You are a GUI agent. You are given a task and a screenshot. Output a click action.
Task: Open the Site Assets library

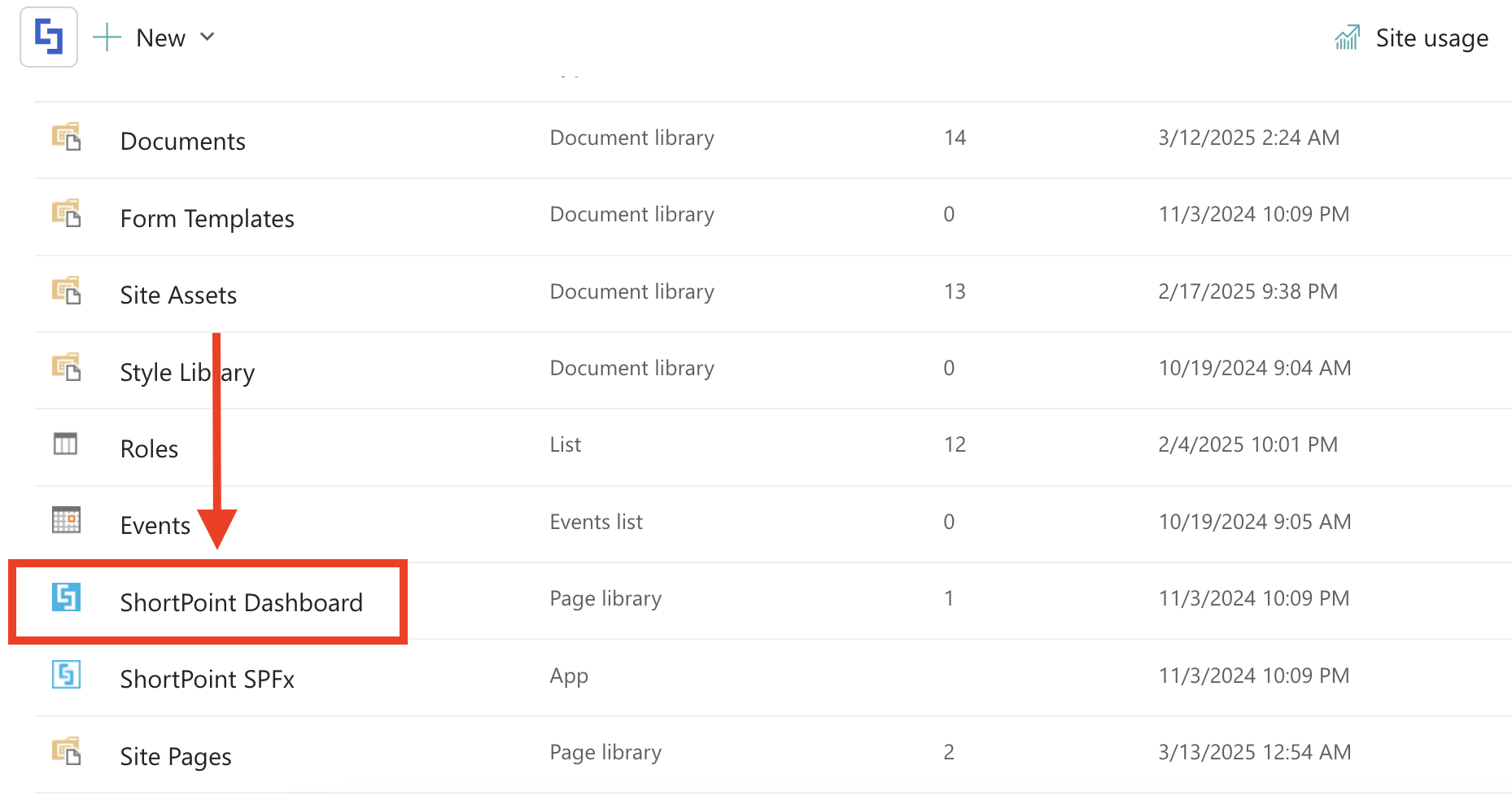pyautogui.click(x=178, y=295)
